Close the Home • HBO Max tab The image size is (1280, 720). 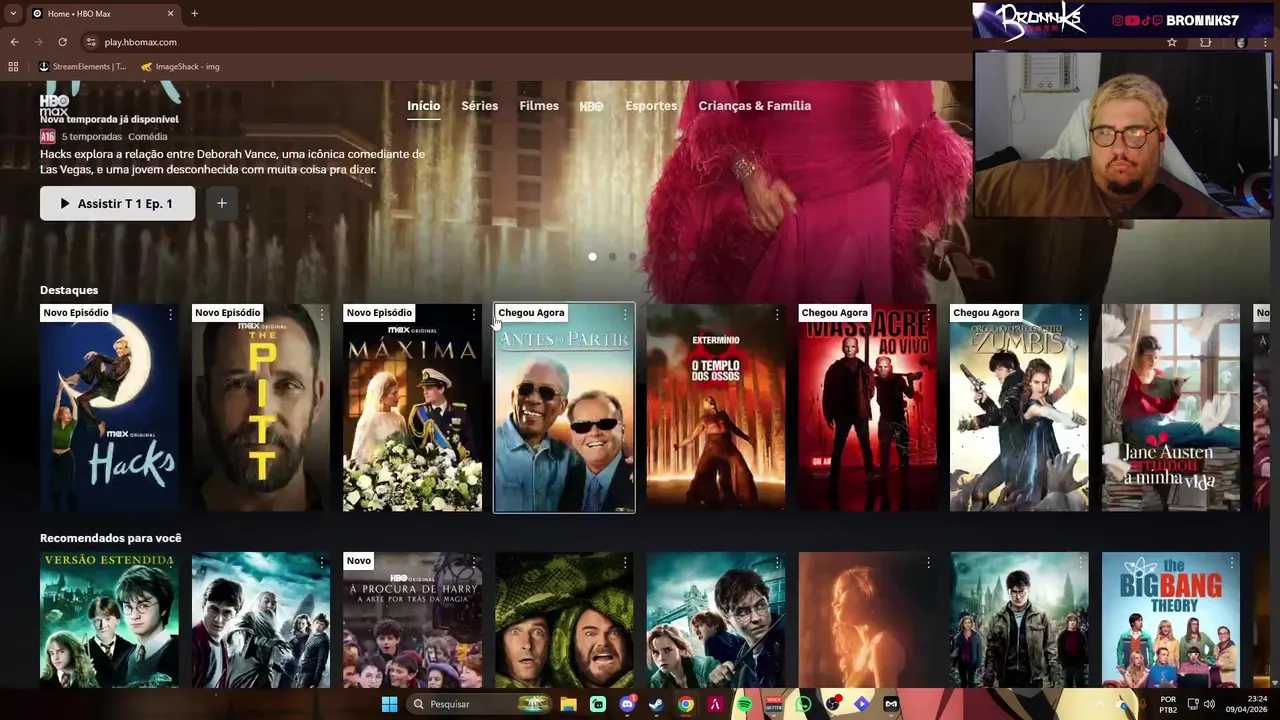click(170, 13)
